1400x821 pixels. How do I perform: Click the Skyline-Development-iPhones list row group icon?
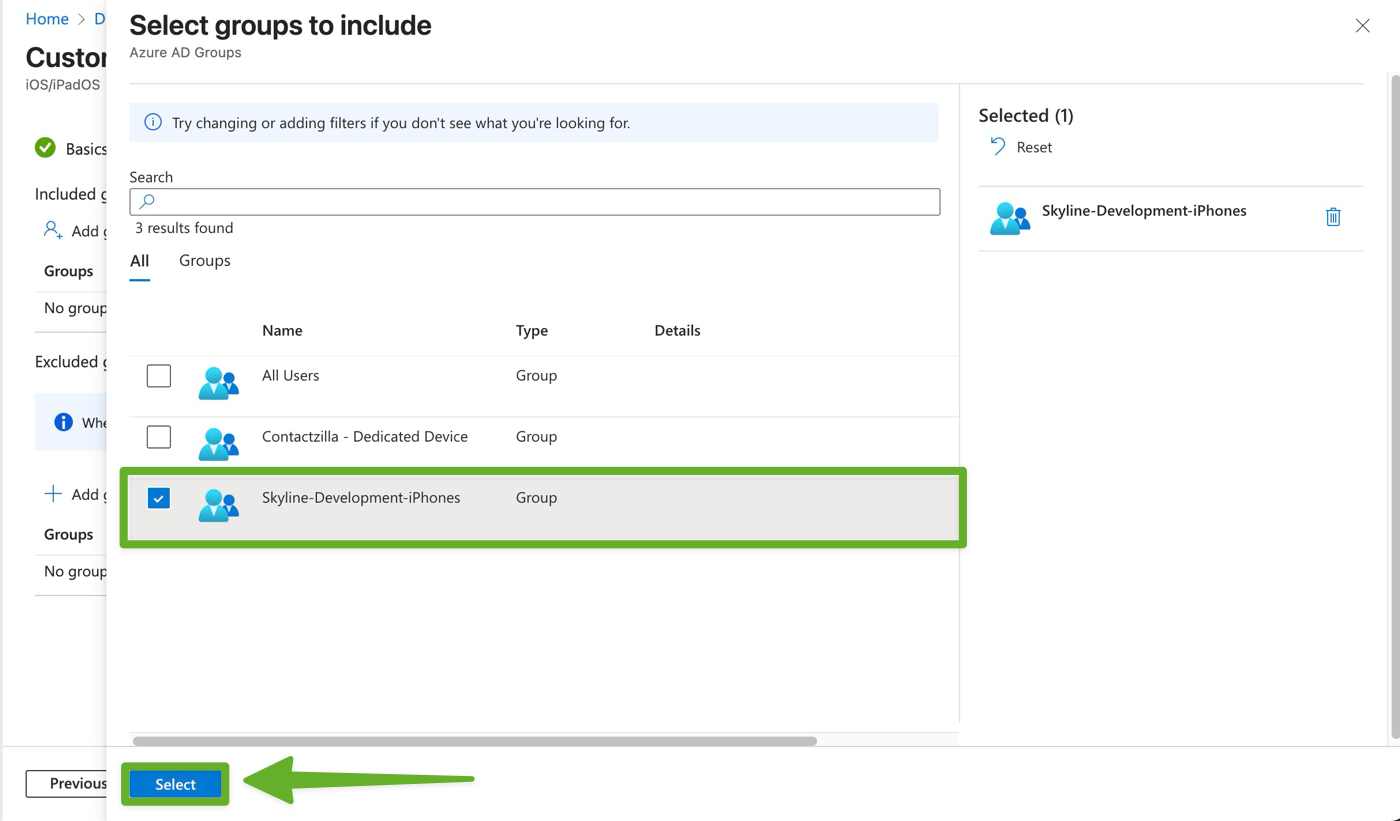pos(218,505)
